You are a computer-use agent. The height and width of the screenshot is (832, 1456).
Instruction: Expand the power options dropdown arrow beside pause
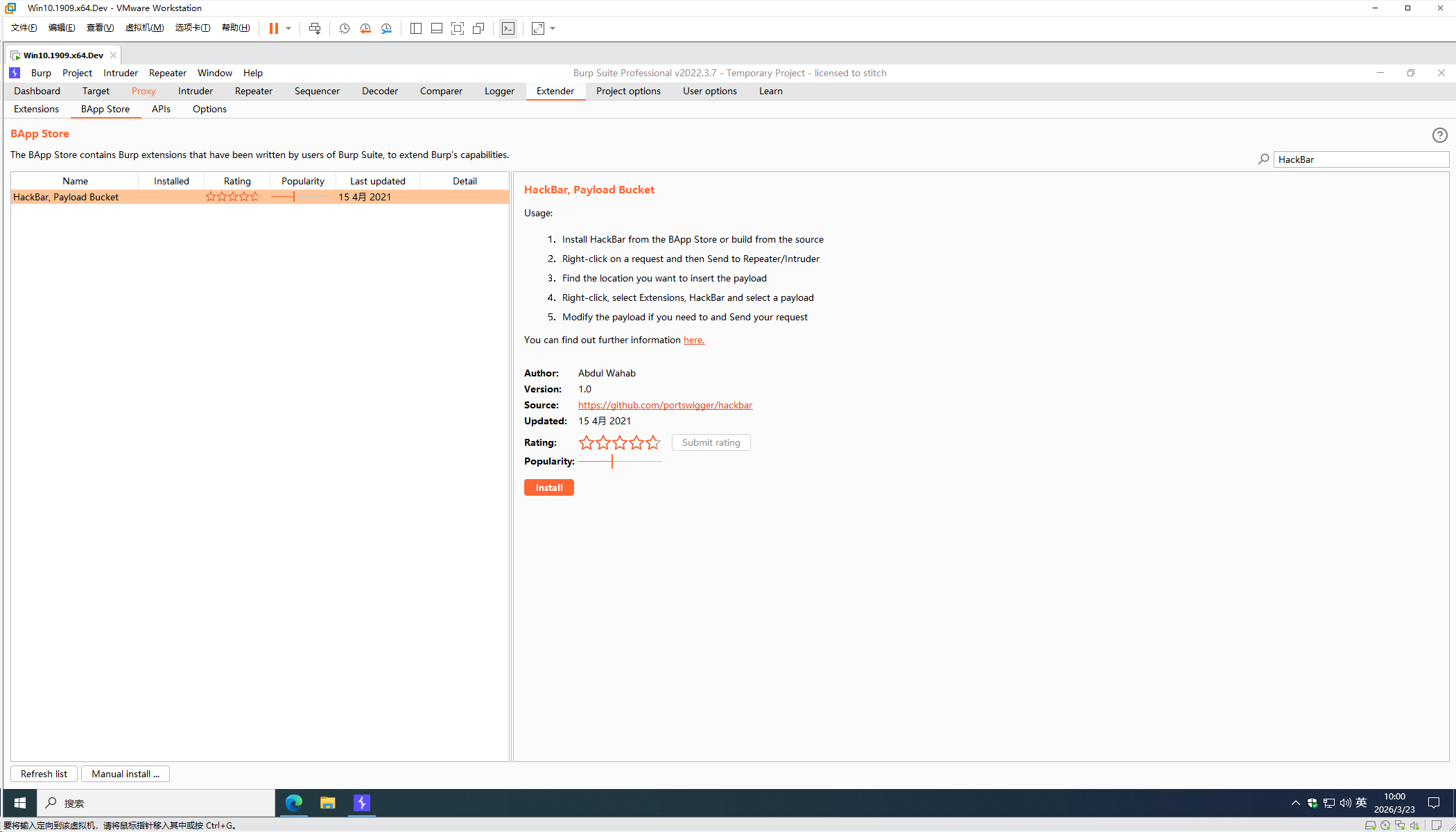pos(288,28)
